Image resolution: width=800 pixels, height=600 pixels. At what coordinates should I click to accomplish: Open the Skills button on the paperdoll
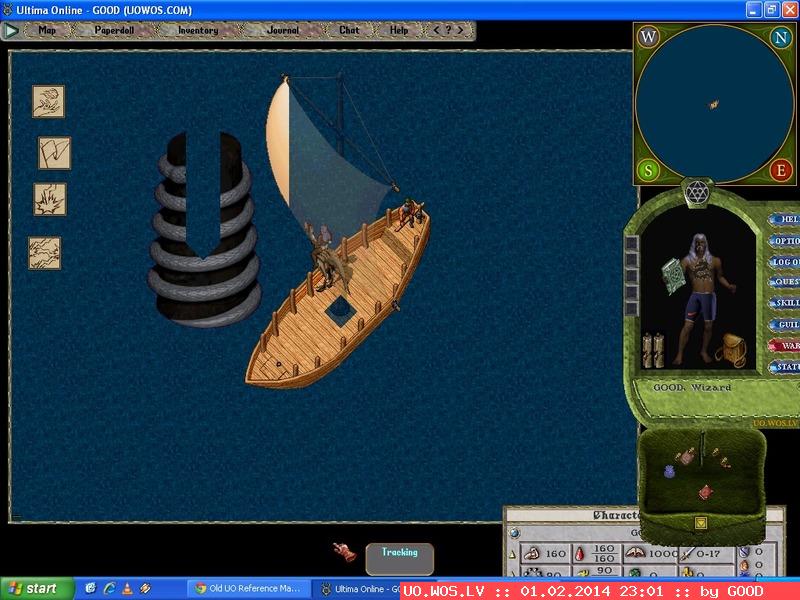click(x=786, y=303)
